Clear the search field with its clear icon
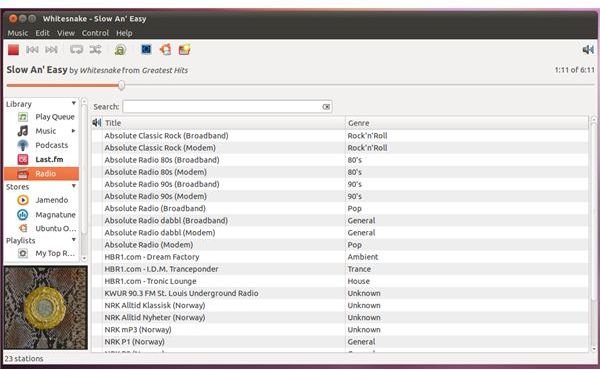Viewport: 600px width, 370px height. tap(326, 107)
